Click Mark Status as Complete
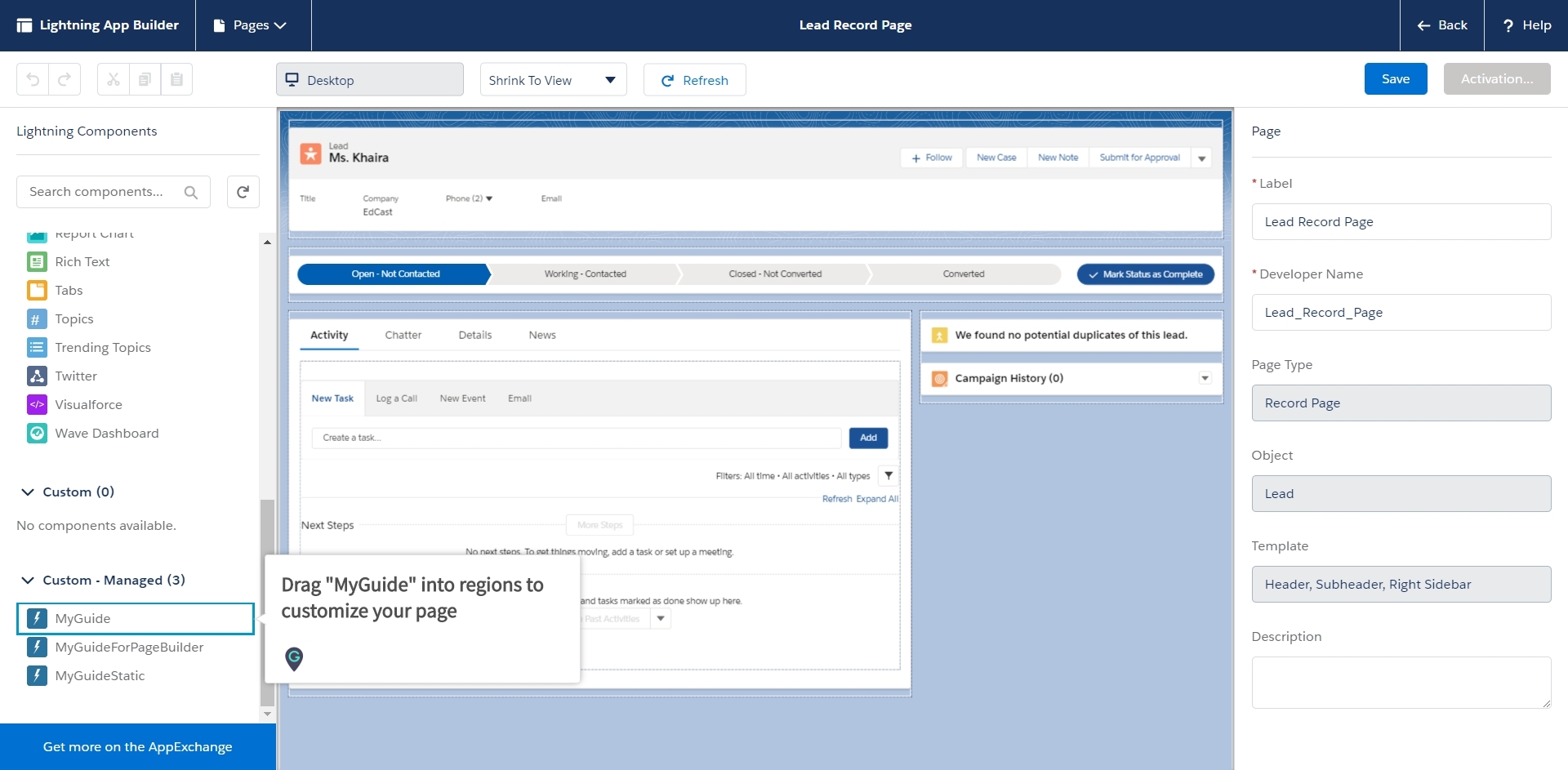The width and height of the screenshot is (1568, 770). click(x=1145, y=274)
